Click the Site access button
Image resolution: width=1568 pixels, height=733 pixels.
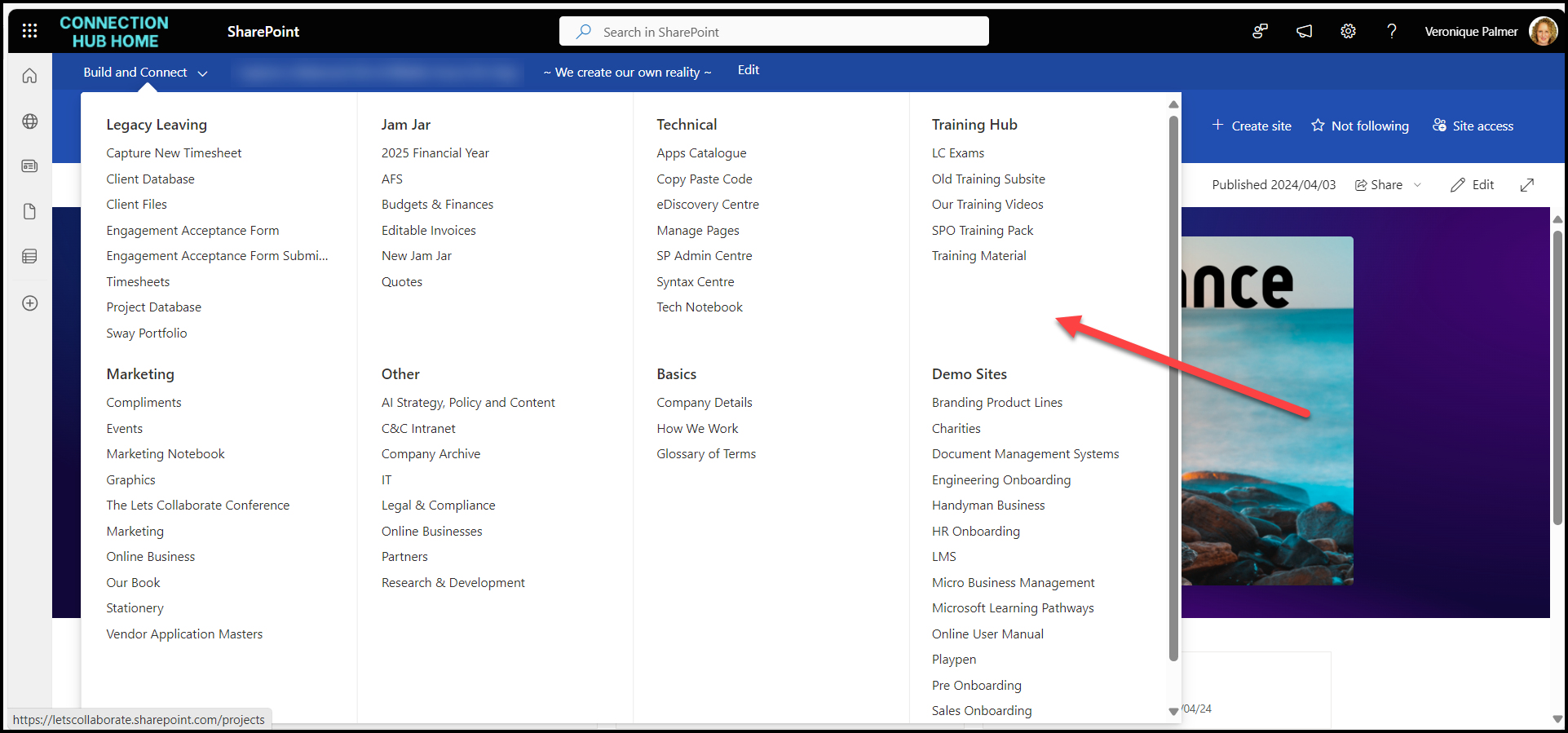[x=1473, y=126]
